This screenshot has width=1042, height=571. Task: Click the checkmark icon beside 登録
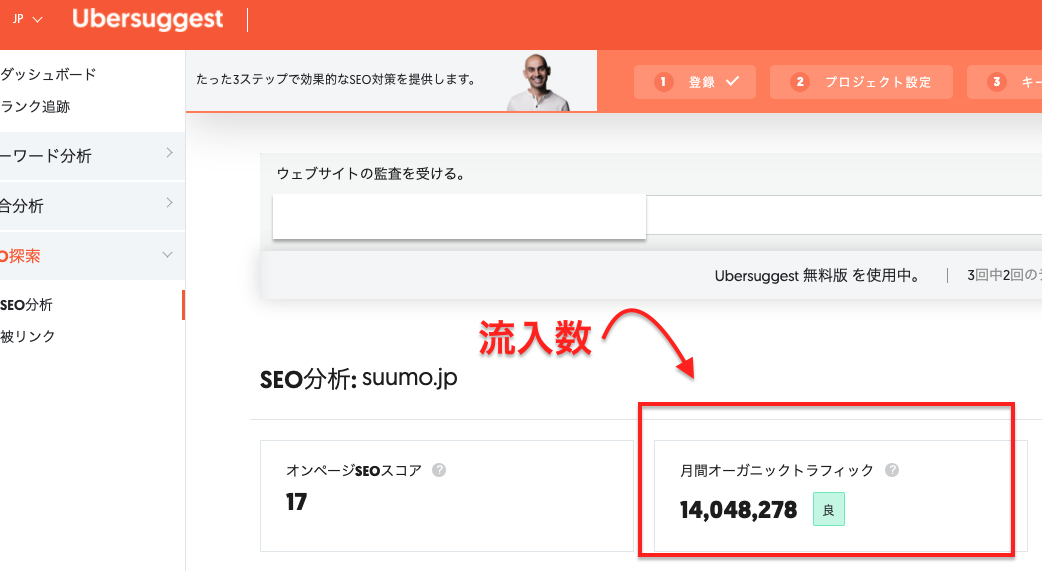pos(732,81)
